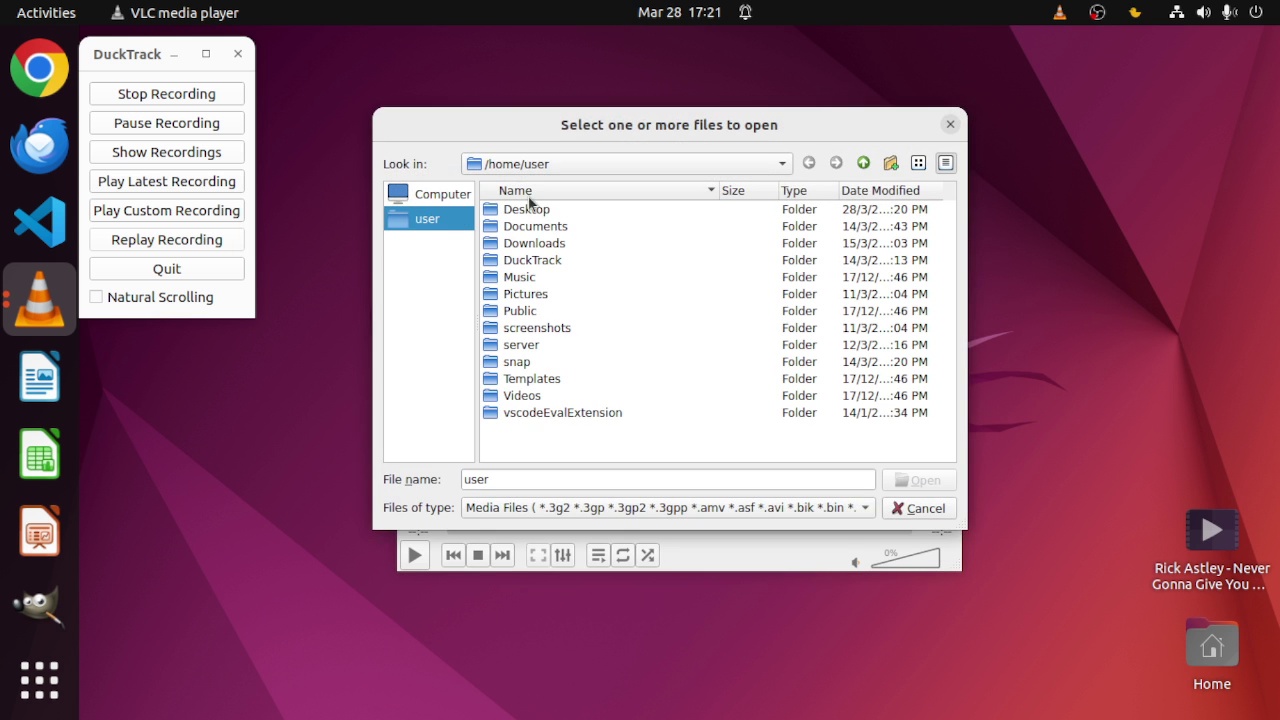
Task: Click the Cancel button in dialog
Action: click(919, 508)
